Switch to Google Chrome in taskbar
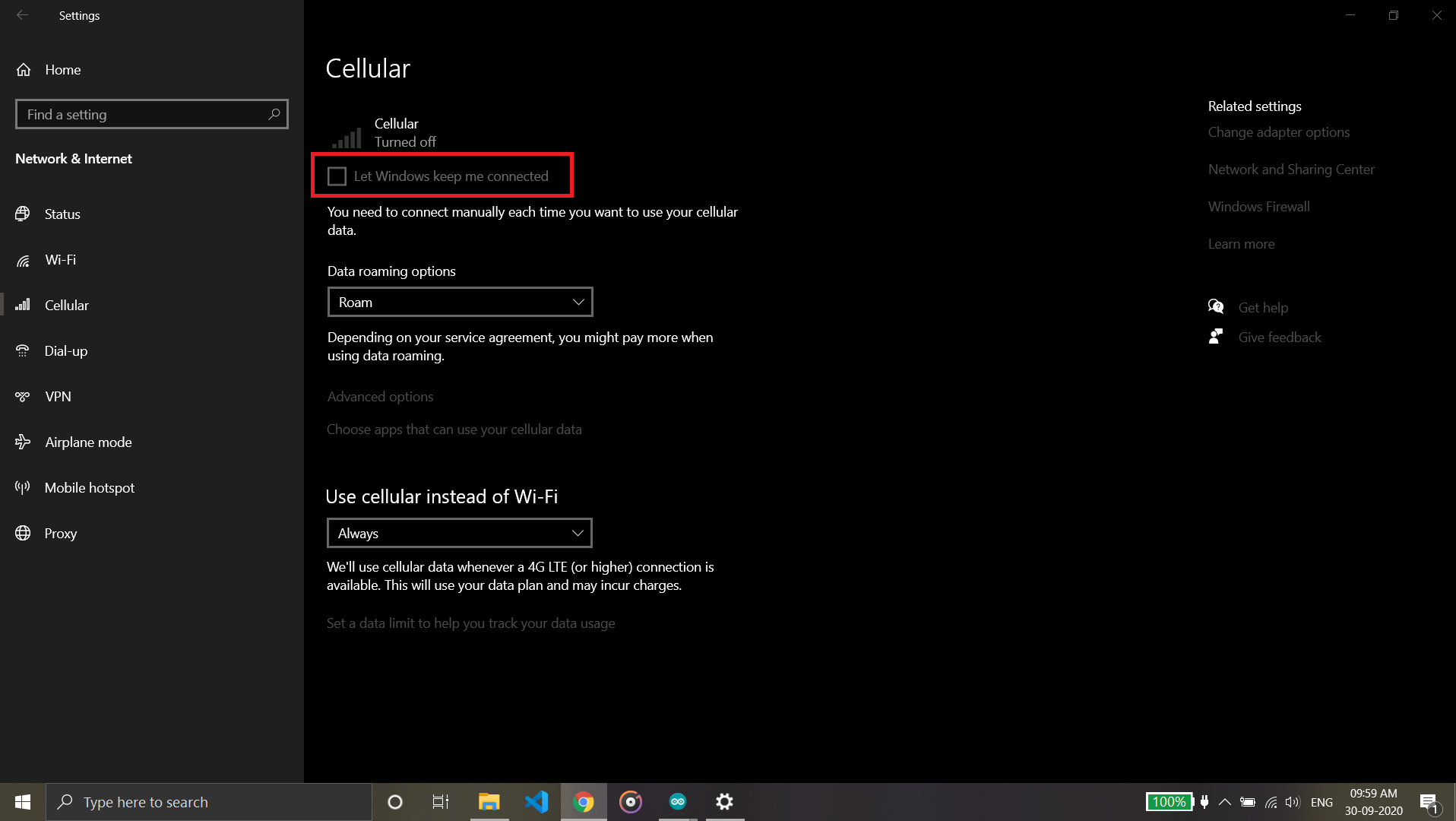Screen dimensions: 1456x821 click(x=584, y=802)
